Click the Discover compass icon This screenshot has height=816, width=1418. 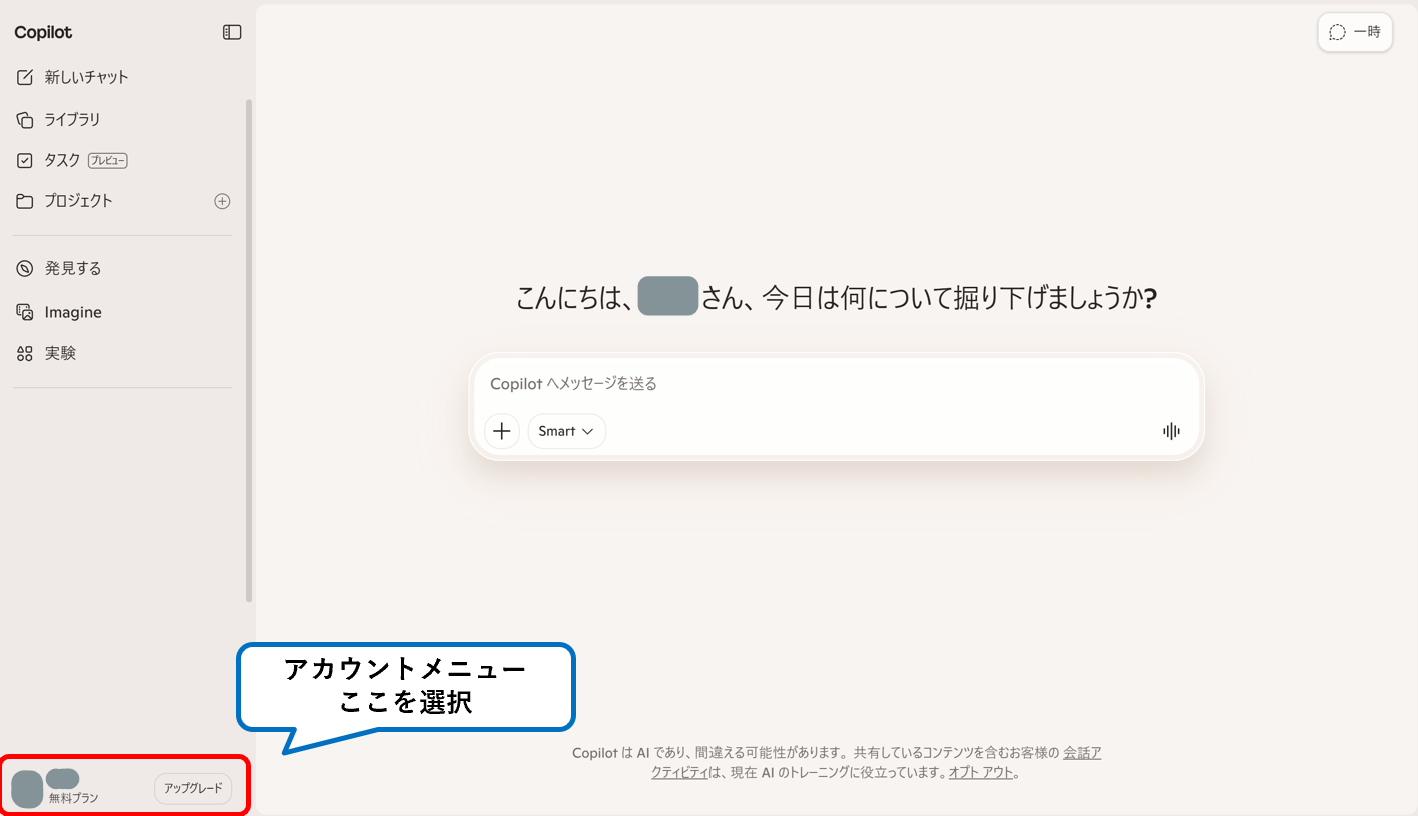point(25,269)
